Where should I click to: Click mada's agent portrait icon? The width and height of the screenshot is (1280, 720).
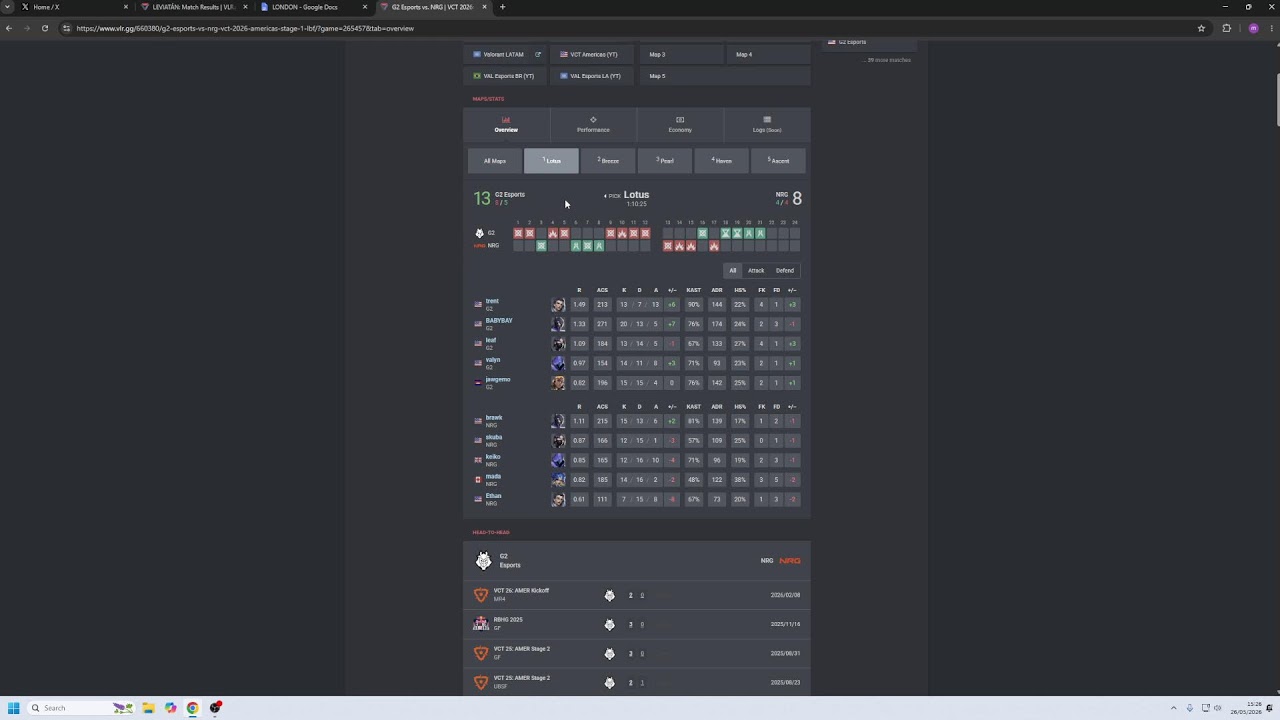tap(558, 480)
